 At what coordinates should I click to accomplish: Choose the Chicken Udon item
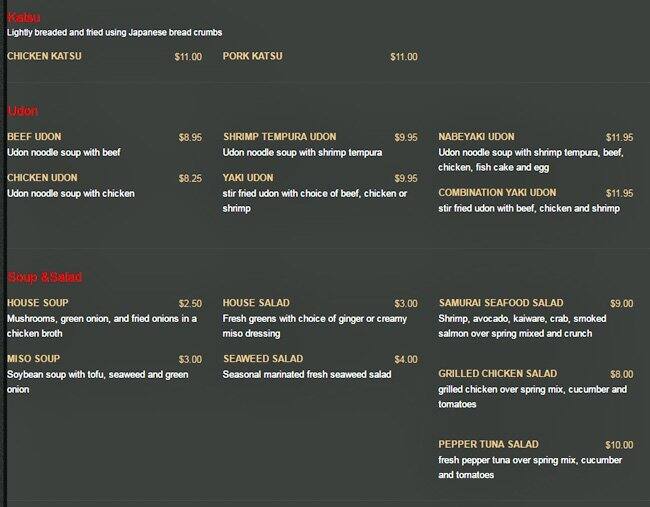(41, 178)
